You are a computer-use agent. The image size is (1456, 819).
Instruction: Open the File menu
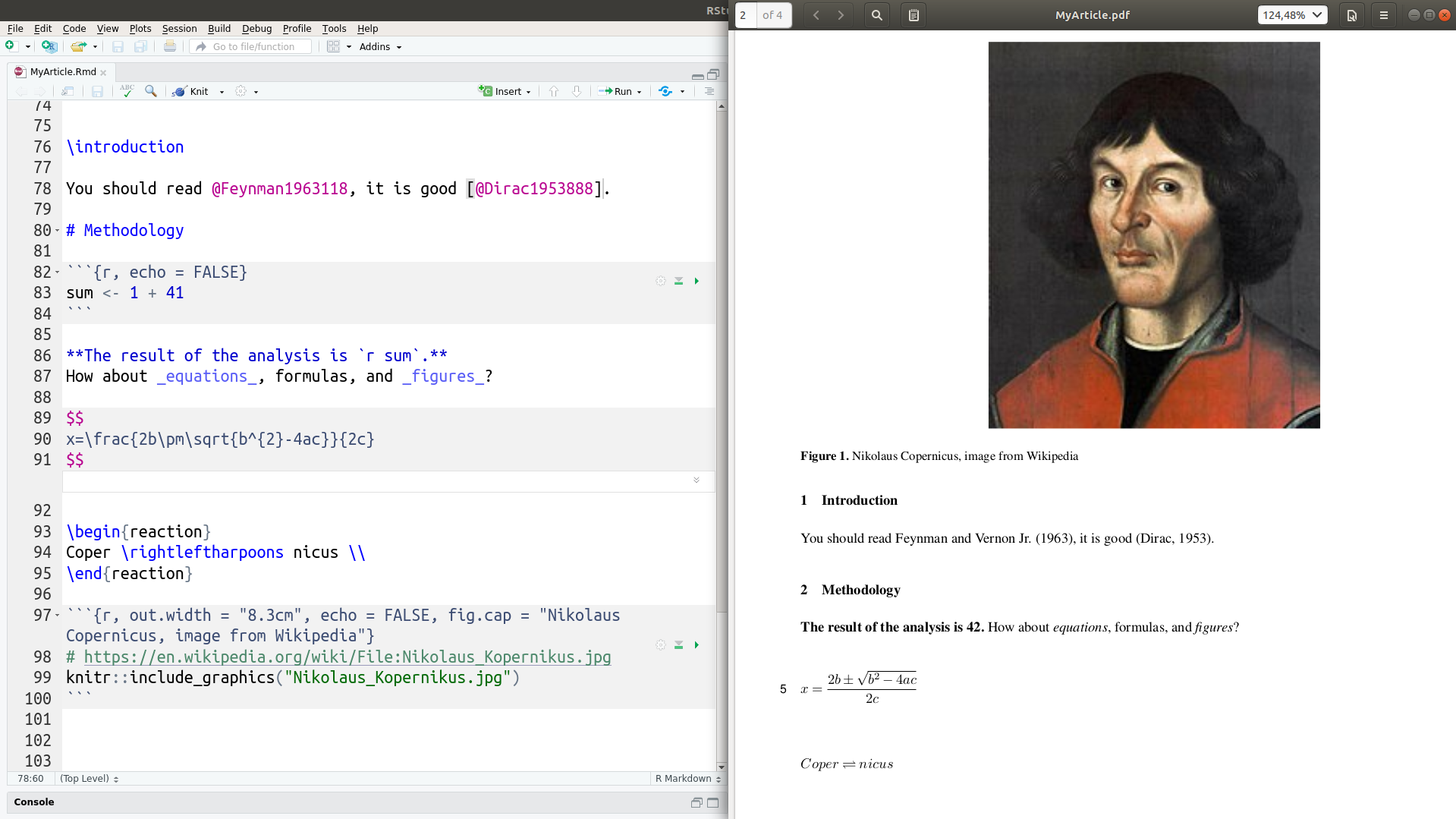tap(15, 28)
